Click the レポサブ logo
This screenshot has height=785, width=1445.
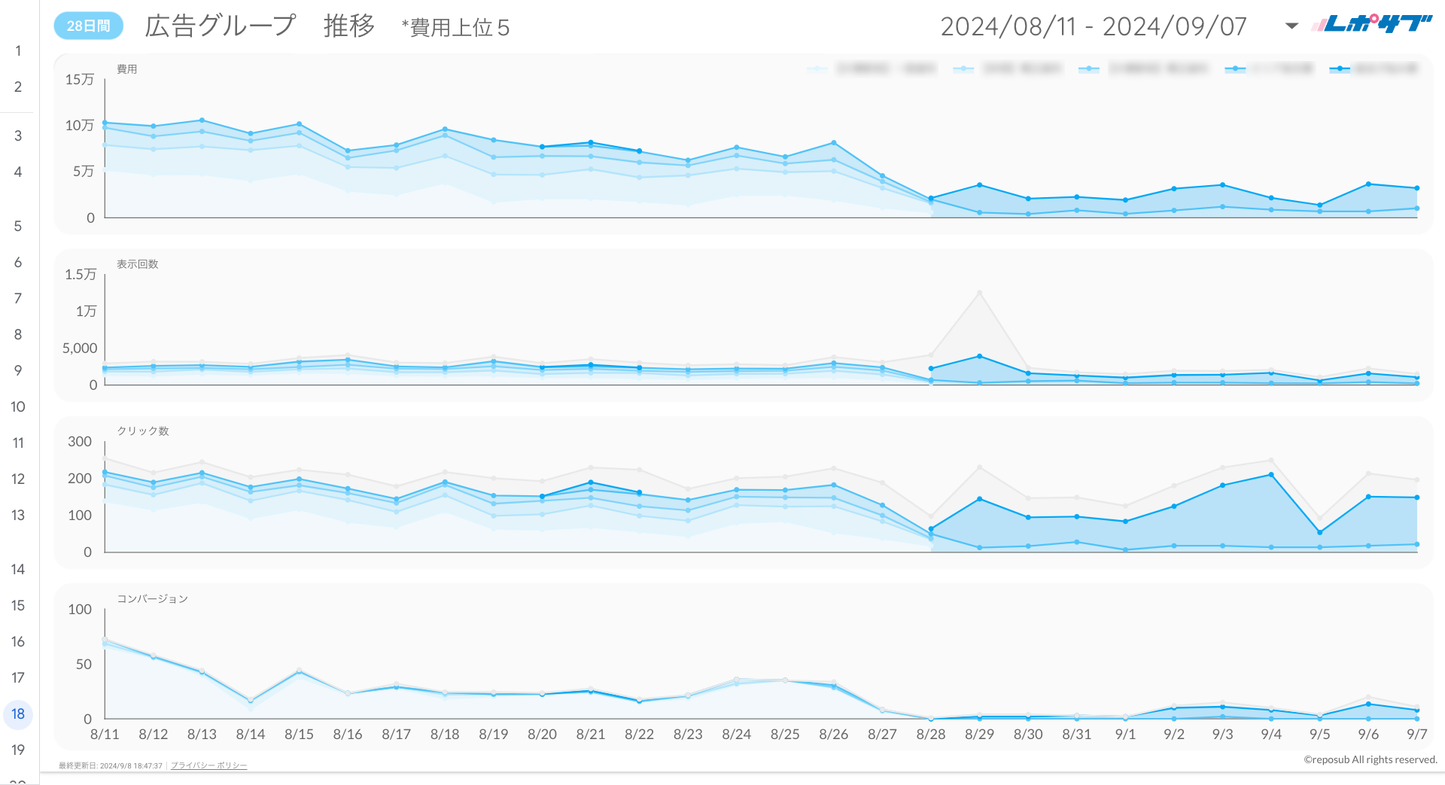pyautogui.click(x=1373, y=25)
